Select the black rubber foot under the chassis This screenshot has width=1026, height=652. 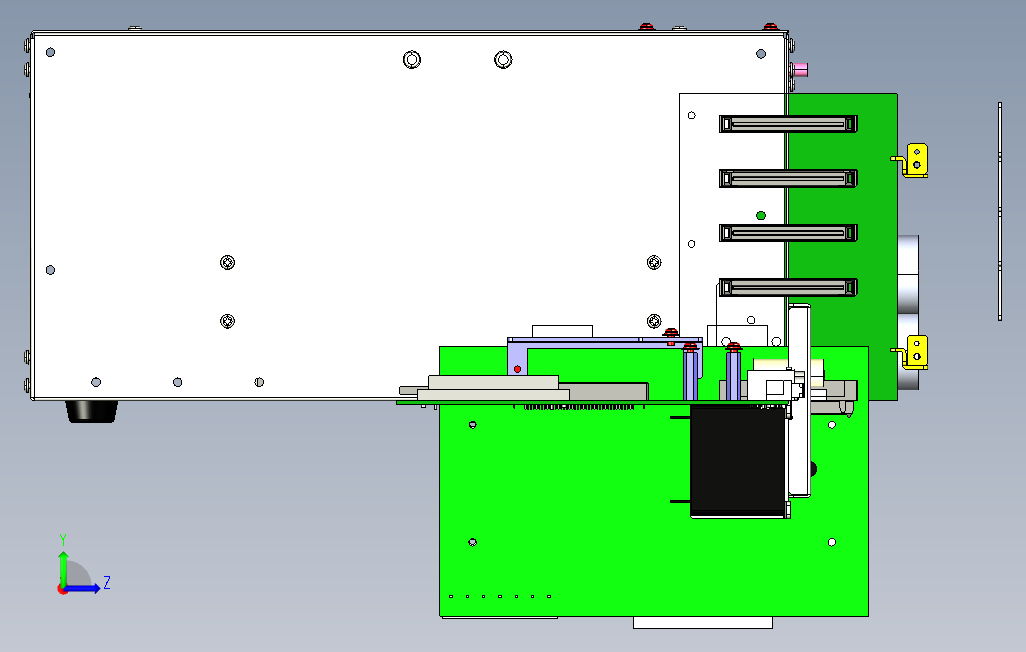point(92,412)
